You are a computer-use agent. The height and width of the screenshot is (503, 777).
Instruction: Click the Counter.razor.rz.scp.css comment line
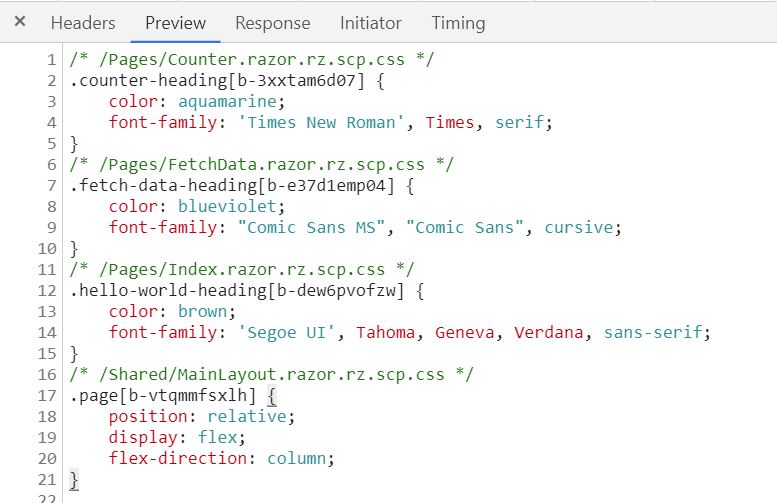(252, 59)
